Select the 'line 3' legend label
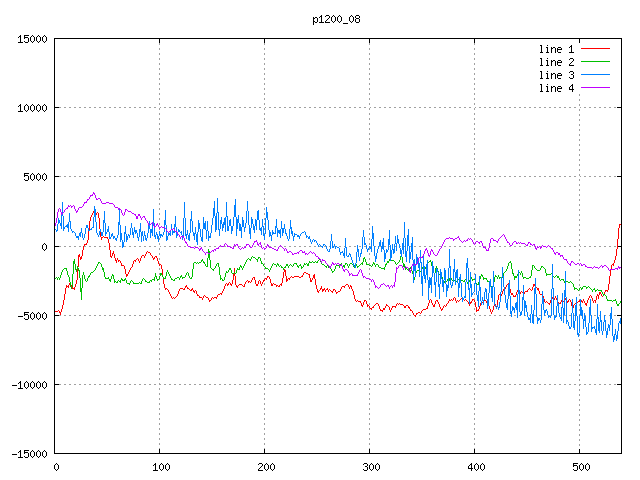 coord(557,75)
